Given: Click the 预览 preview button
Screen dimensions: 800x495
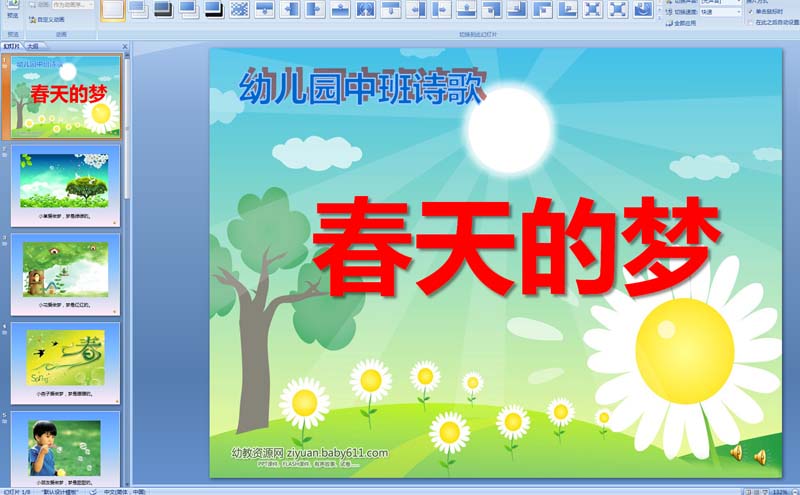Looking at the screenshot, I should [13, 10].
